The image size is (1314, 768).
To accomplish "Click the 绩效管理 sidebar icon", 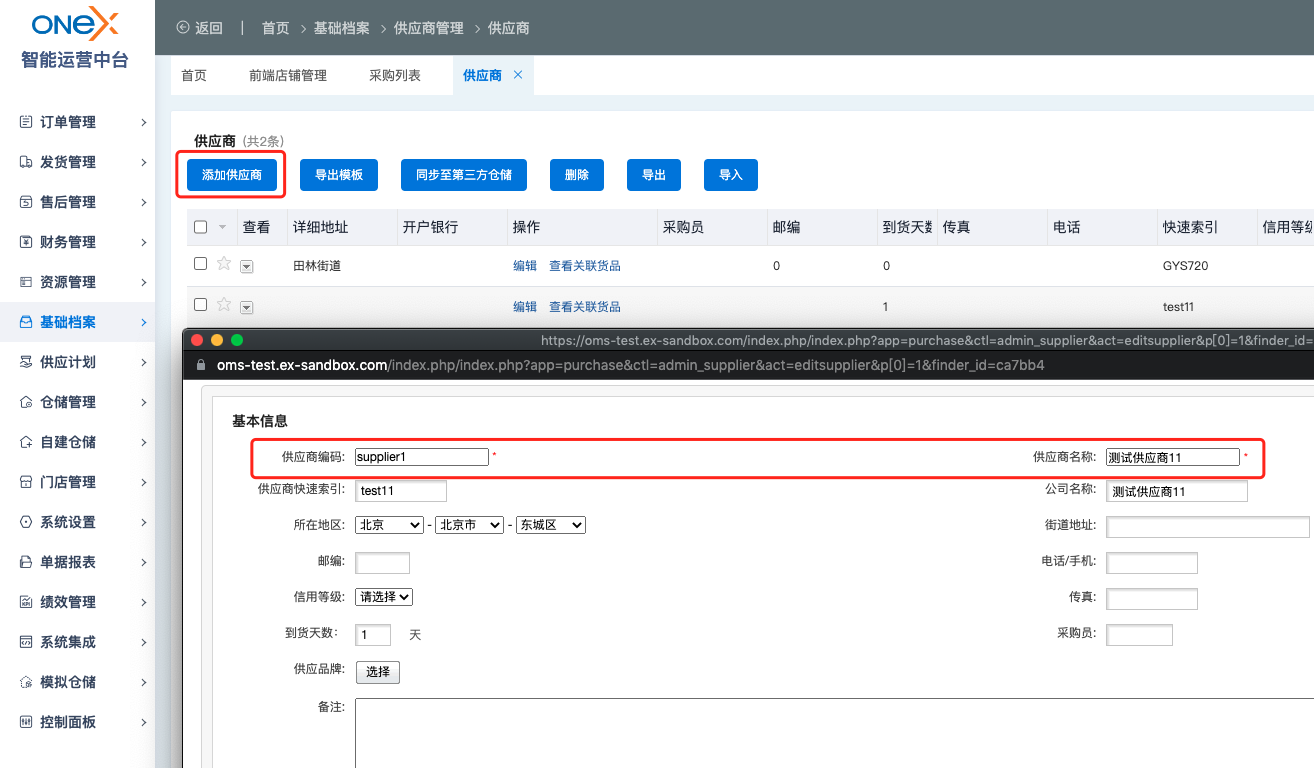I will click(27, 602).
